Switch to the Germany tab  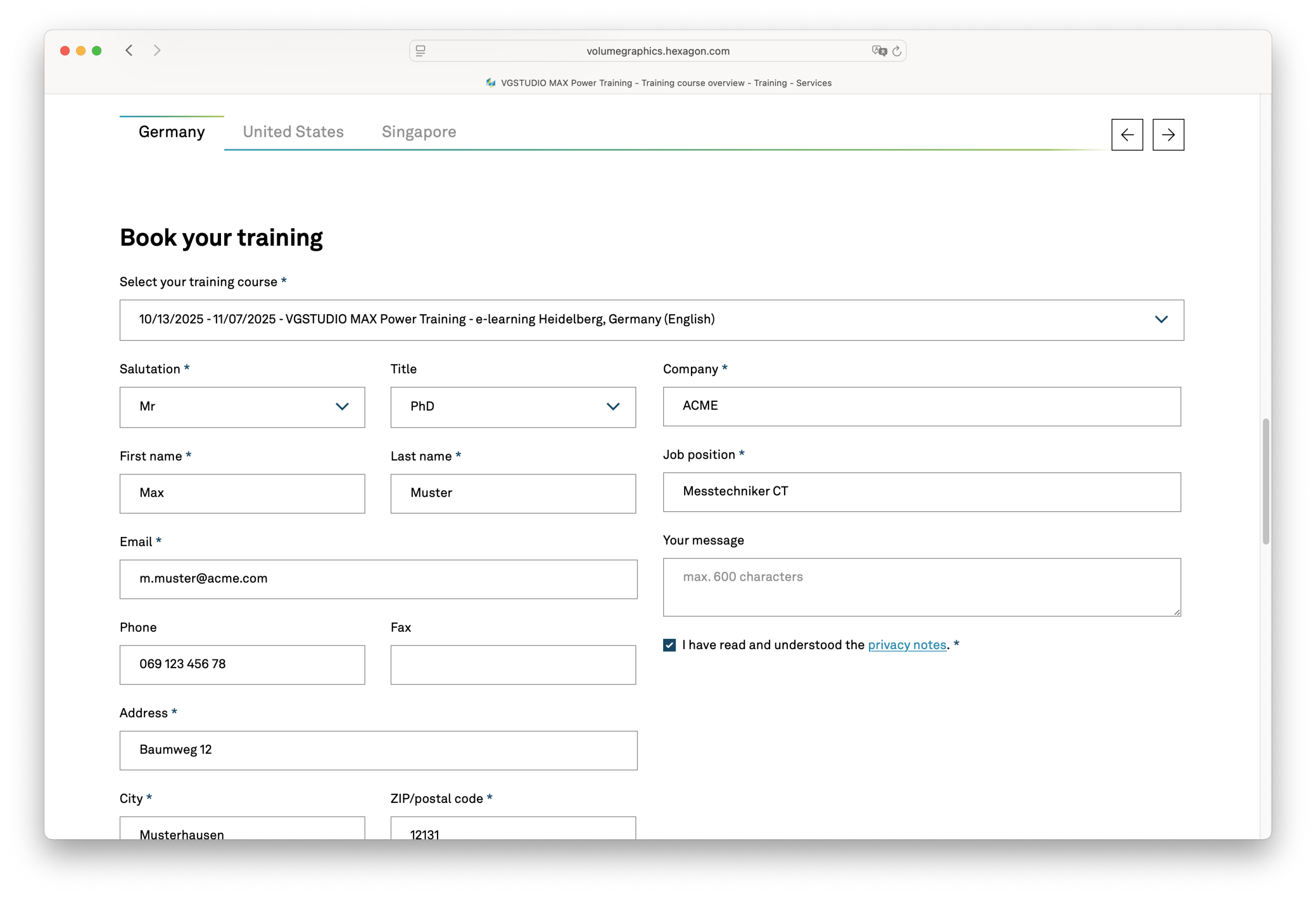[x=172, y=132]
